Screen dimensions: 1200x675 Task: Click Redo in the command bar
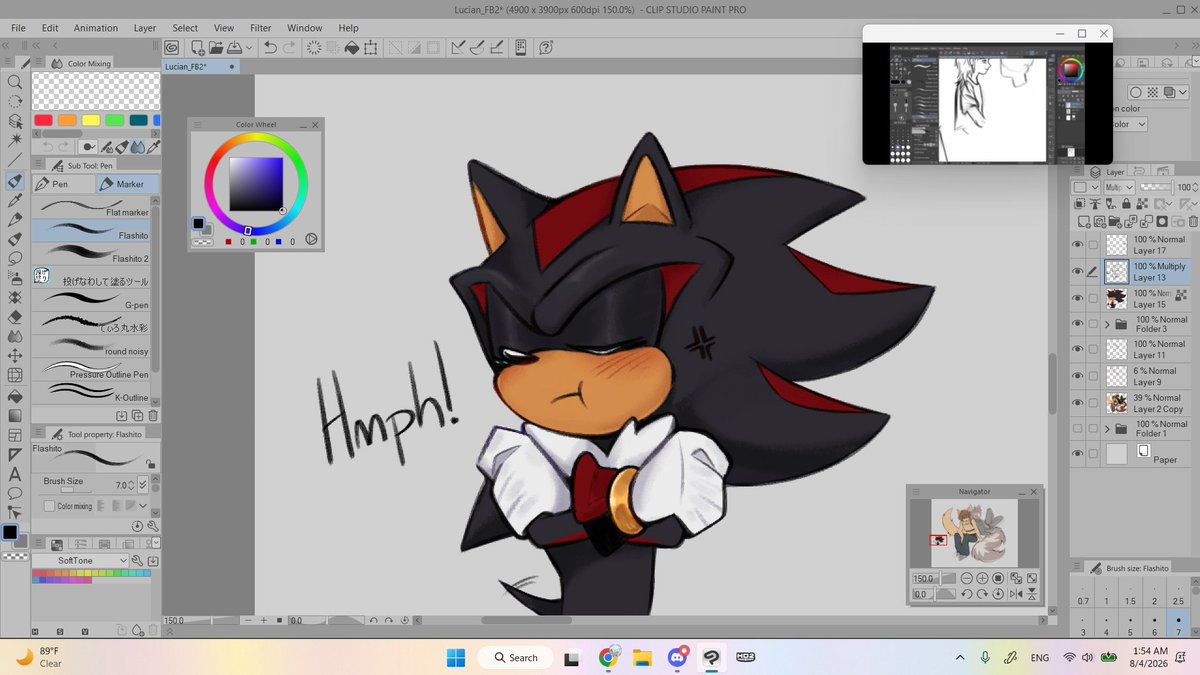289,47
